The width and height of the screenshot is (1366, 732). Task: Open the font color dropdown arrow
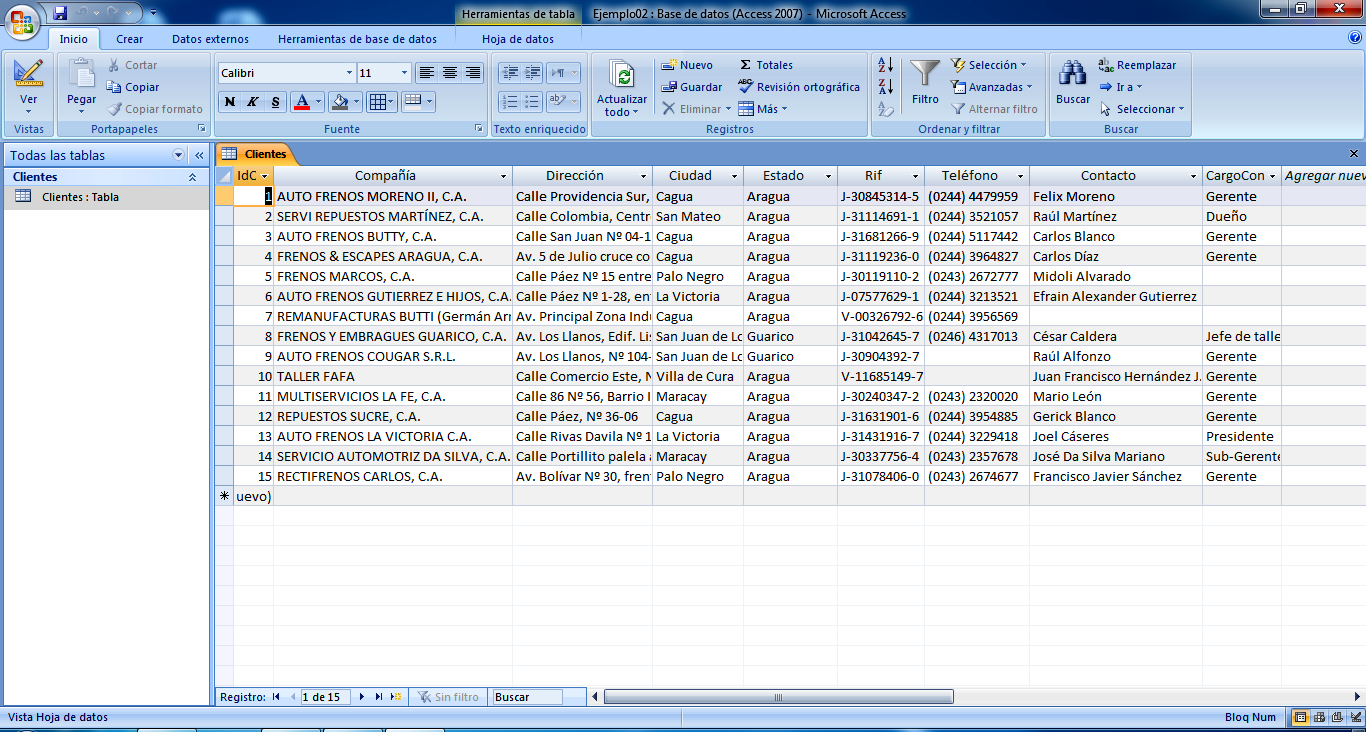(x=319, y=102)
